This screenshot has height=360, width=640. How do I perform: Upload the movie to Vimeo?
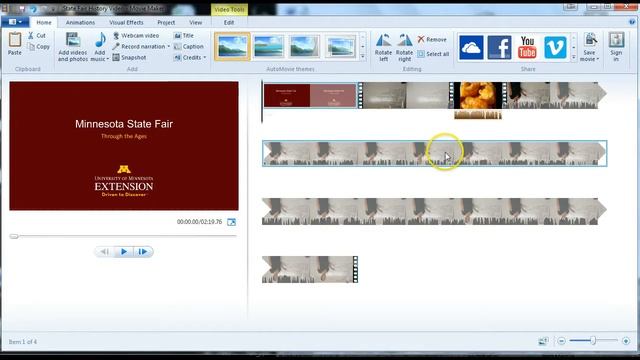pos(555,47)
